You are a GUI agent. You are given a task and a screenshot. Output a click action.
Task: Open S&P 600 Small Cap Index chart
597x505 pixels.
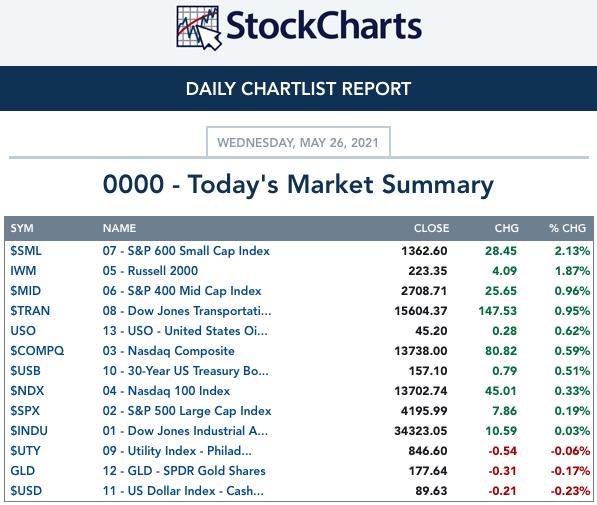coord(186,251)
